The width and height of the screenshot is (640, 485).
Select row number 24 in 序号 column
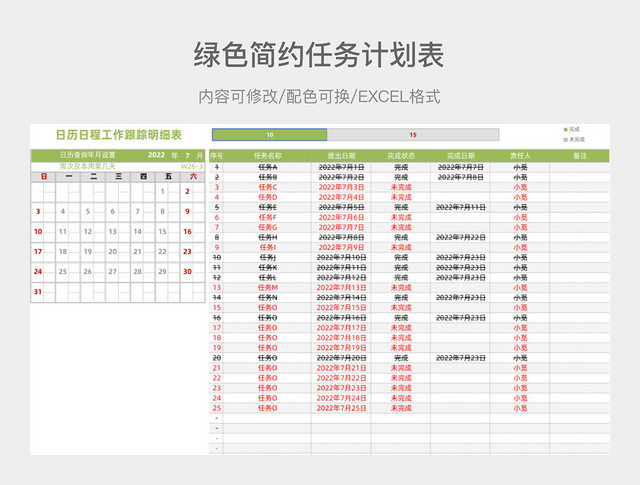point(216,398)
